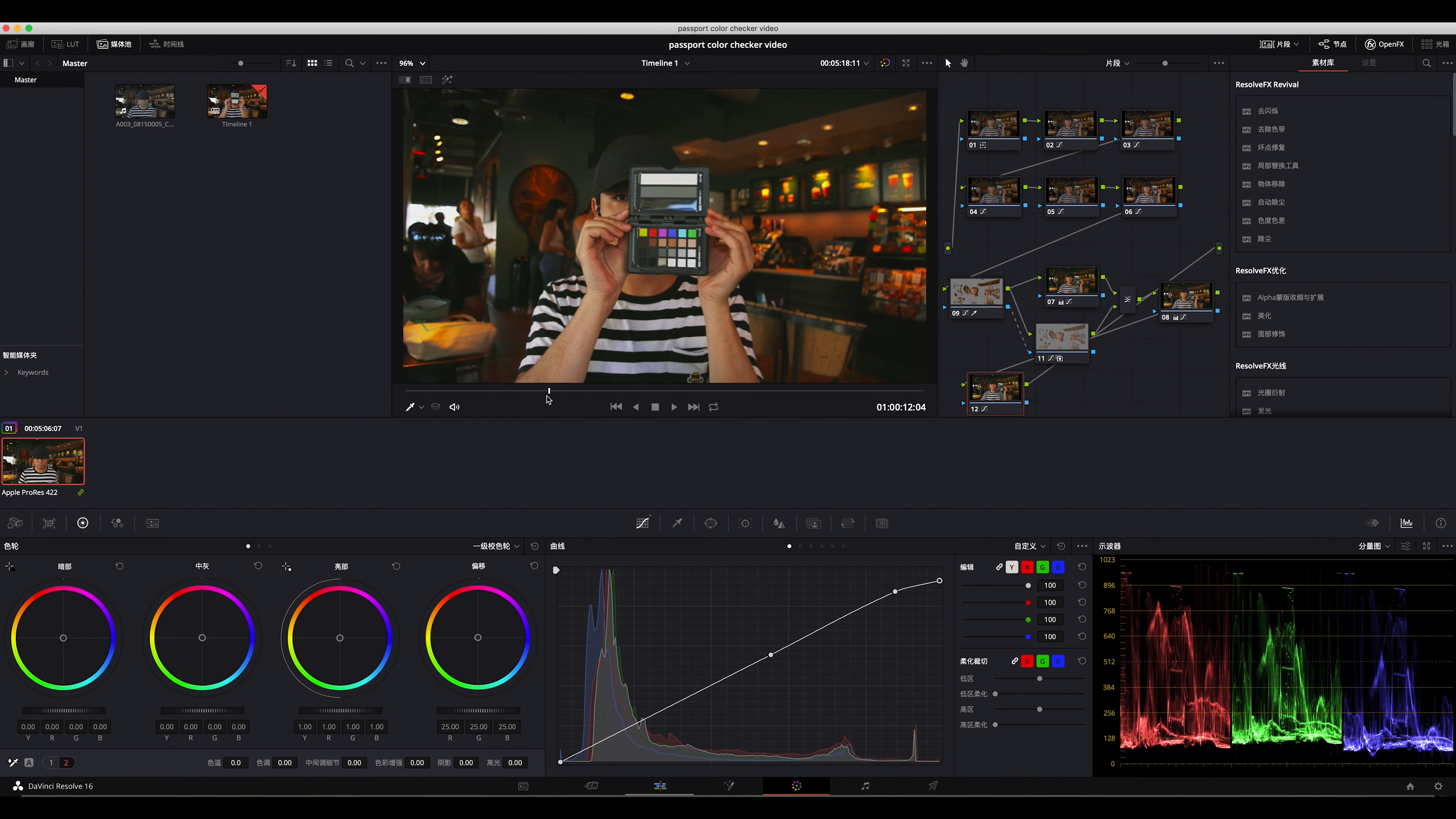The width and height of the screenshot is (1456, 819).
Task: Switch to the 设置 settings tab
Action: point(1369,63)
